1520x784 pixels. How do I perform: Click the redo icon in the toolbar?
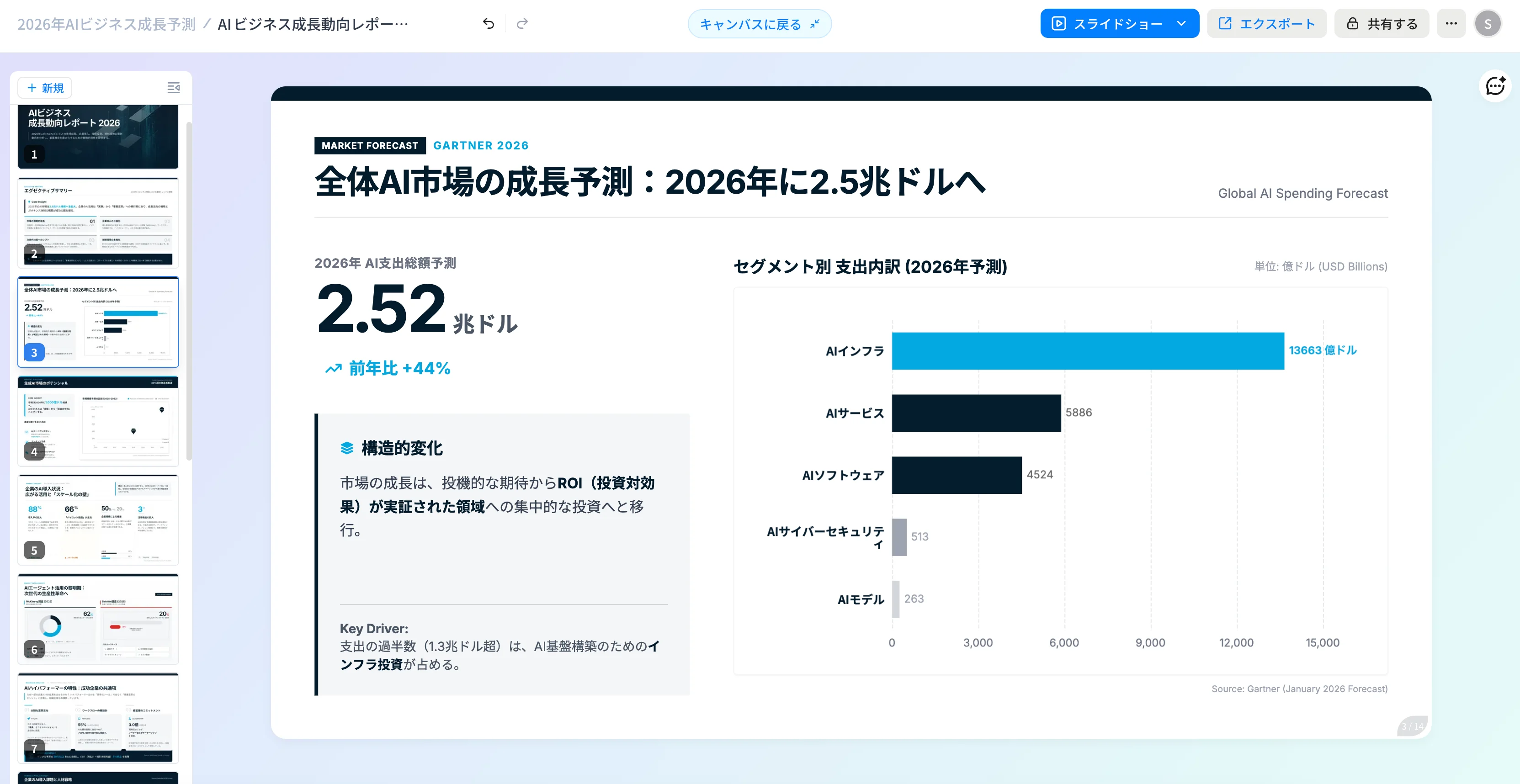(x=523, y=24)
